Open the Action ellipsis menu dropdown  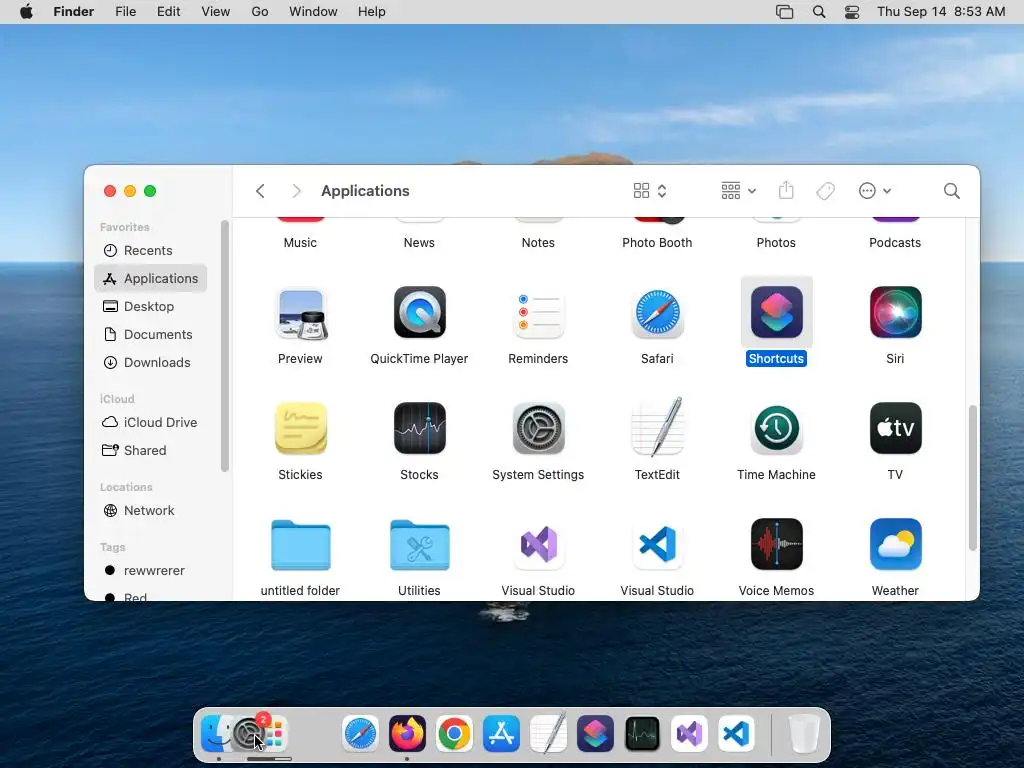coord(874,191)
